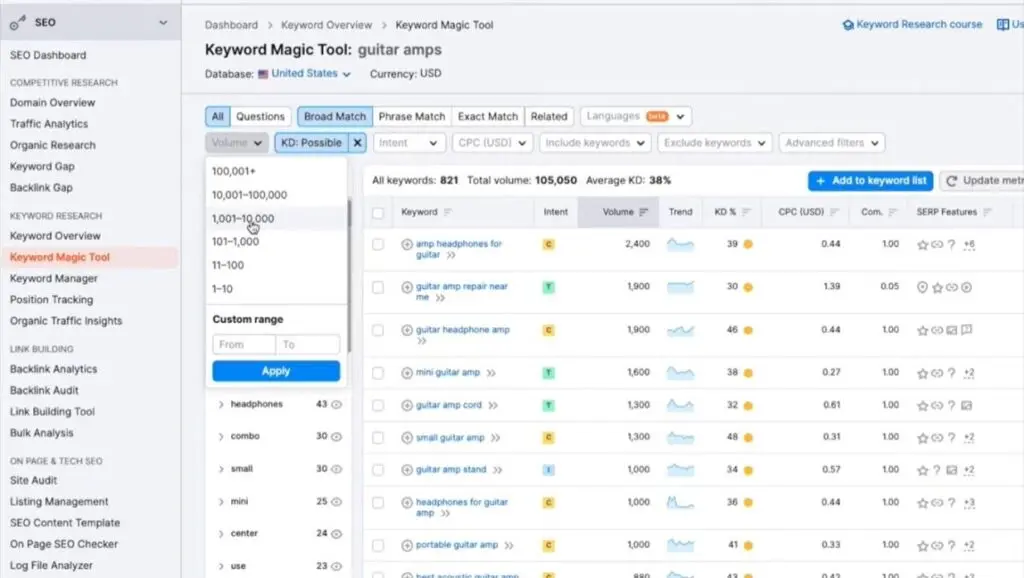Click the Keyword column sort icon
1024x578 pixels.
pyautogui.click(x=448, y=212)
